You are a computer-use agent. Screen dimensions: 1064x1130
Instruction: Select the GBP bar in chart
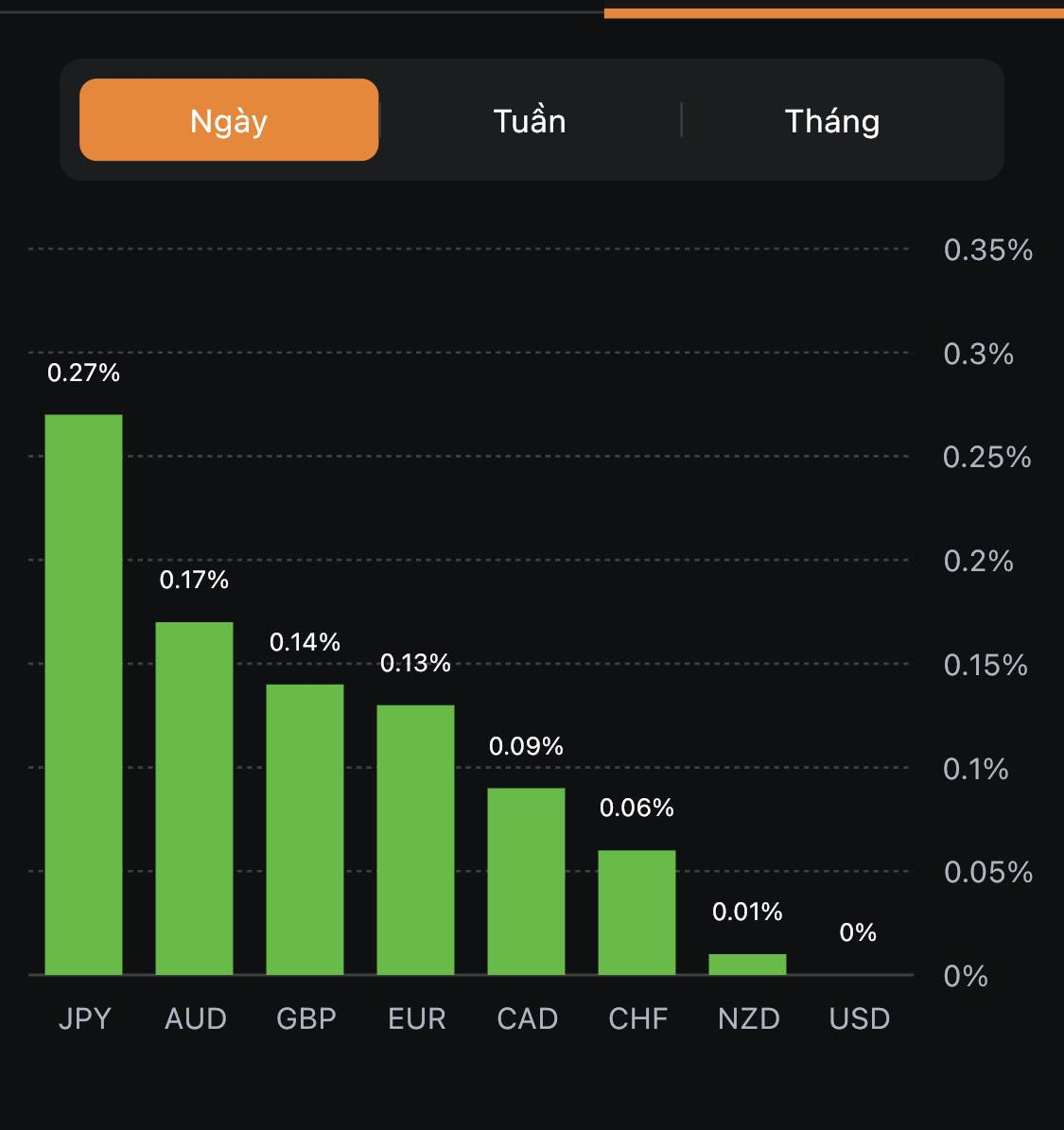click(305, 829)
